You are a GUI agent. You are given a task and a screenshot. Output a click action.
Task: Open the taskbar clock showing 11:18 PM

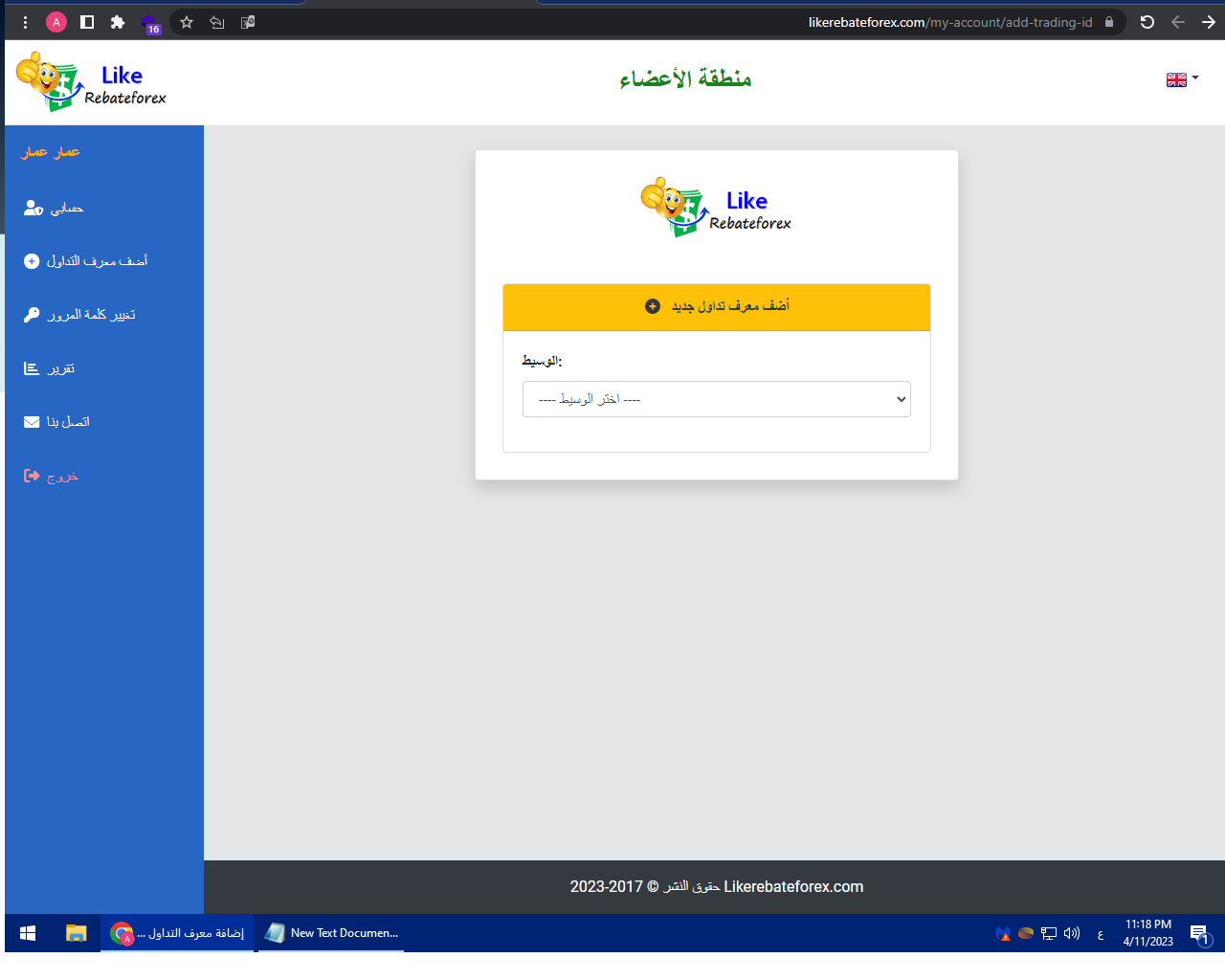(1148, 933)
